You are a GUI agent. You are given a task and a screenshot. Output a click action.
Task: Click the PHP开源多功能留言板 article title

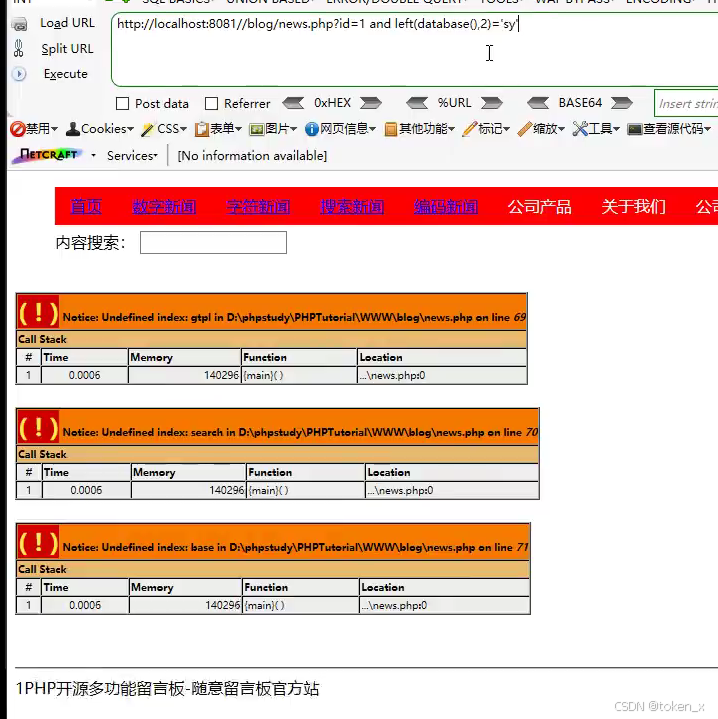click(167, 688)
